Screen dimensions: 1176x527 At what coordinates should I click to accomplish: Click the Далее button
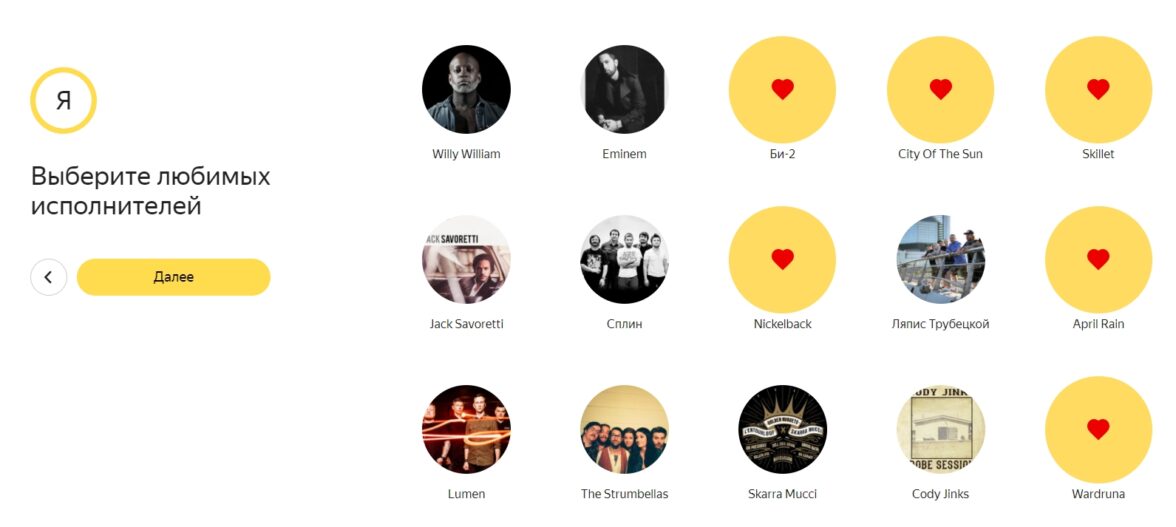coord(173,277)
